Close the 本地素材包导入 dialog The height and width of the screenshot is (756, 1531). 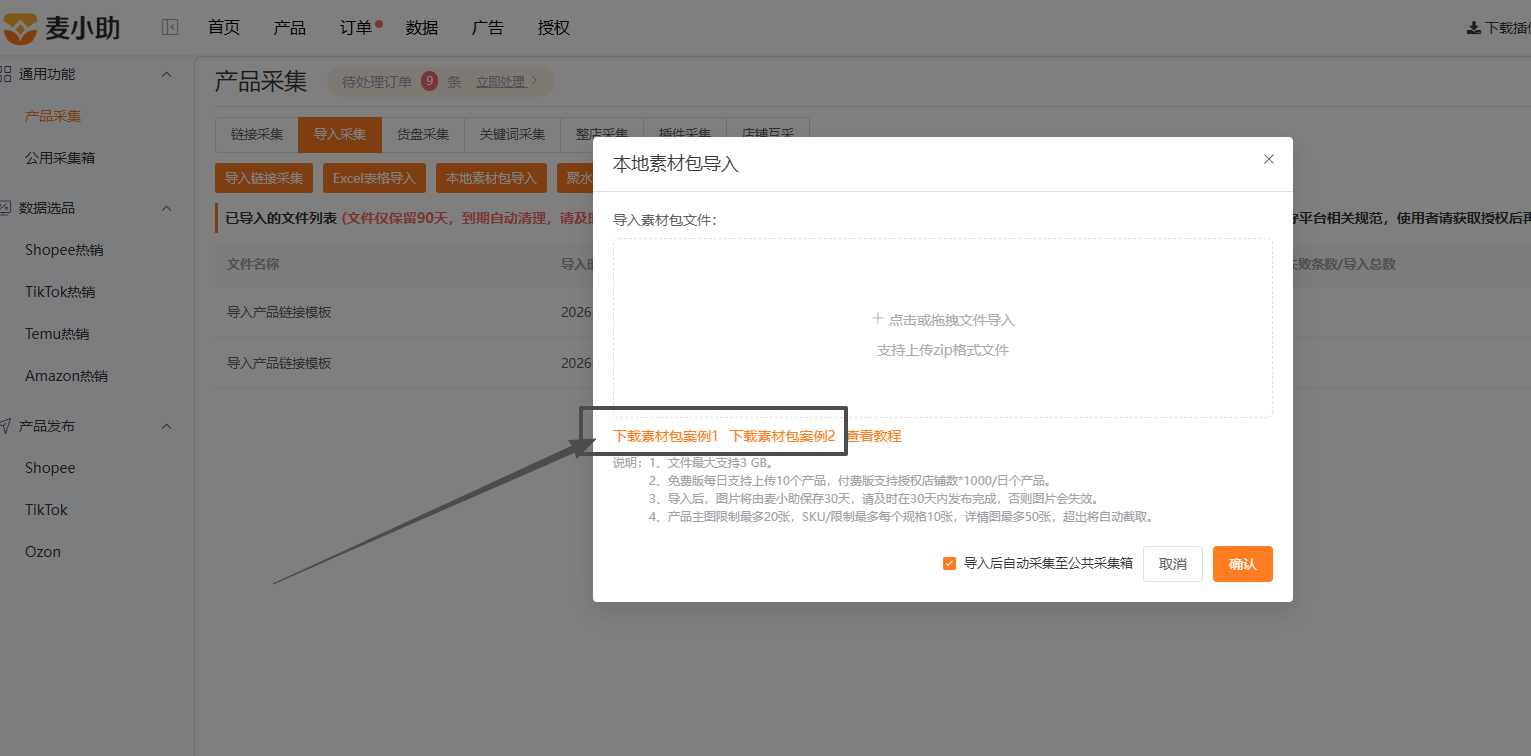click(1269, 159)
